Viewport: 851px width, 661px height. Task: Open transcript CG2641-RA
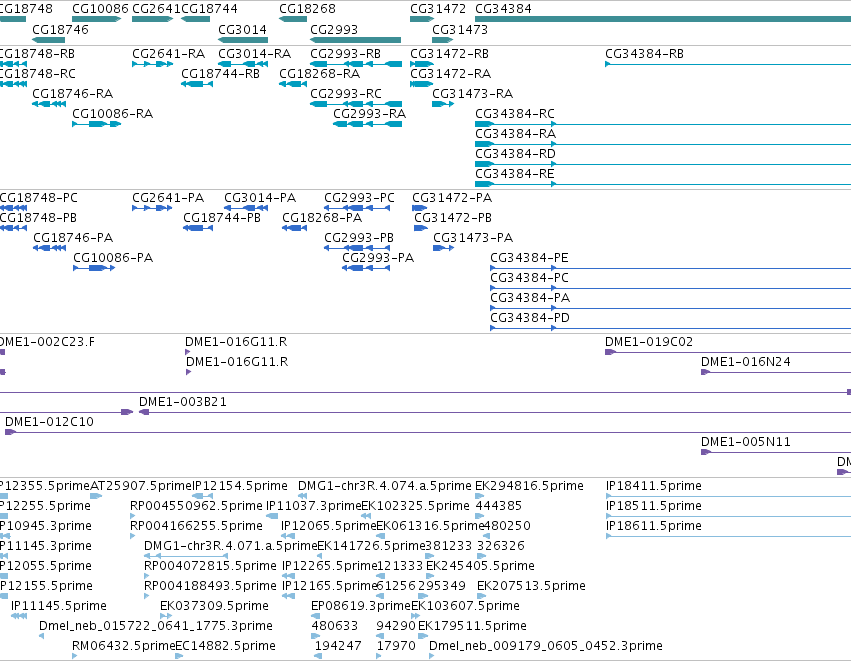[168, 54]
